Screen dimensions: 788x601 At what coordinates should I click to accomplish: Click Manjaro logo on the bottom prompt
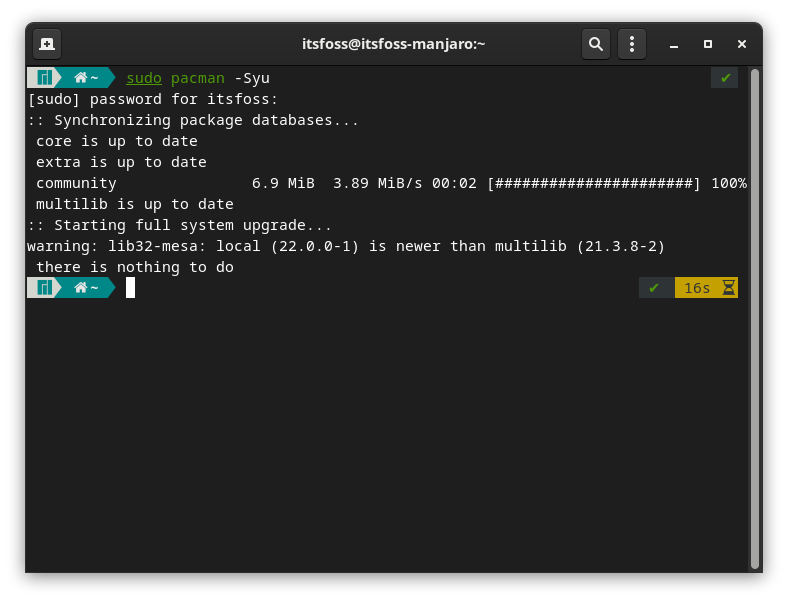pyautogui.click(x=44, y=288)
